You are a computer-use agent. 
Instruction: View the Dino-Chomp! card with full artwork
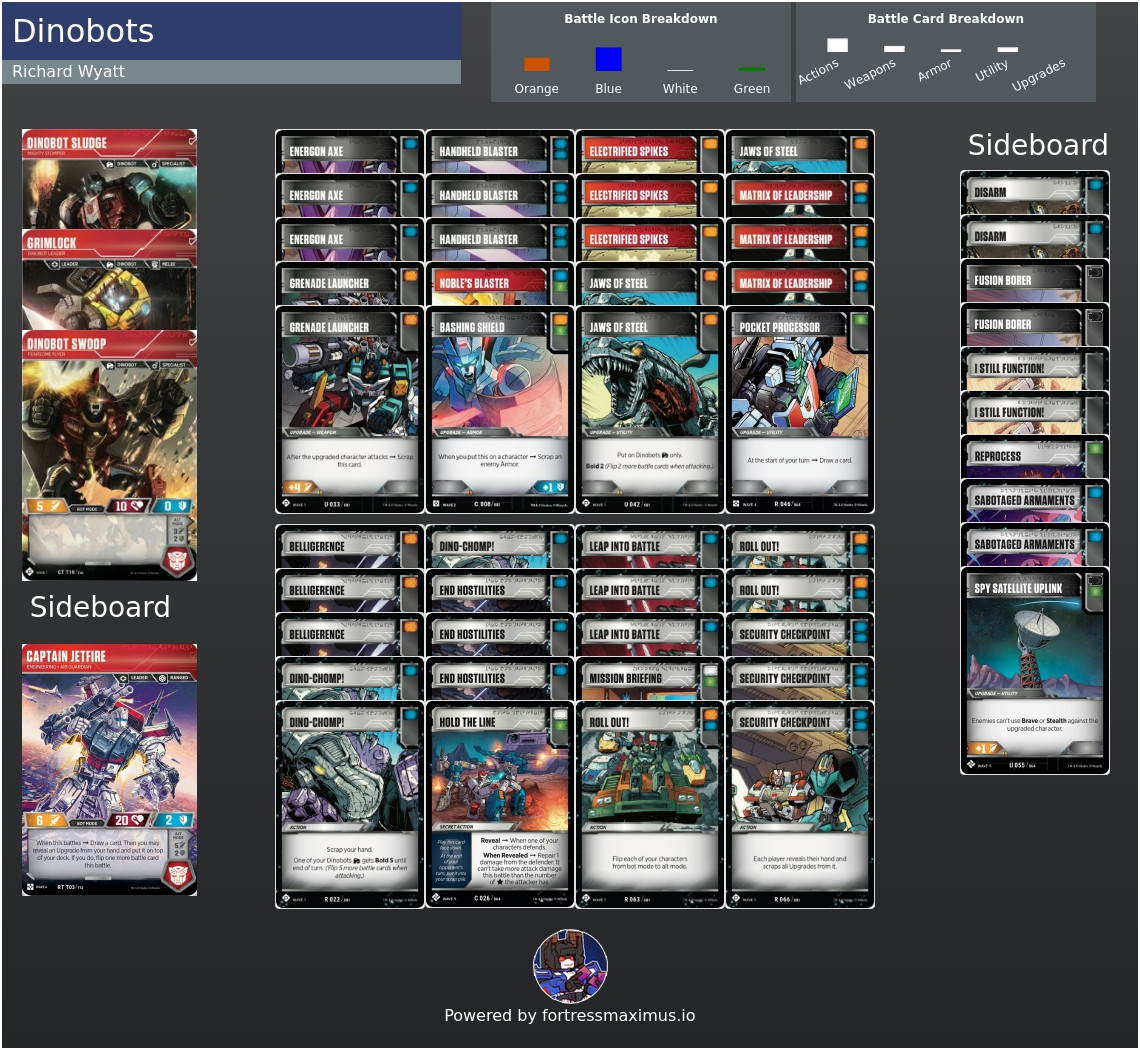[x=350, y=804]
